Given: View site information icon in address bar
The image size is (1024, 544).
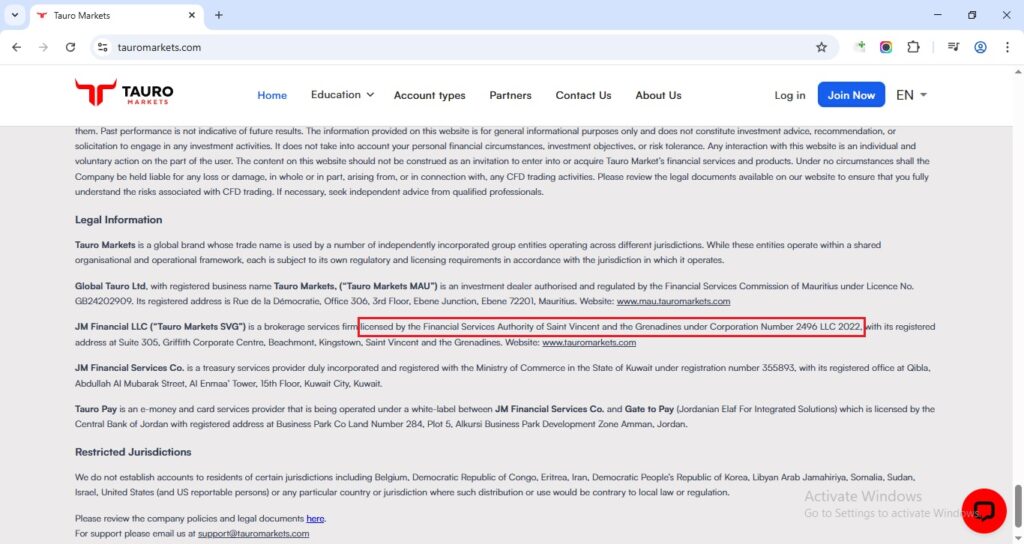Looking at the screenshot, I should pyautogui.click(x=103, y=47).
